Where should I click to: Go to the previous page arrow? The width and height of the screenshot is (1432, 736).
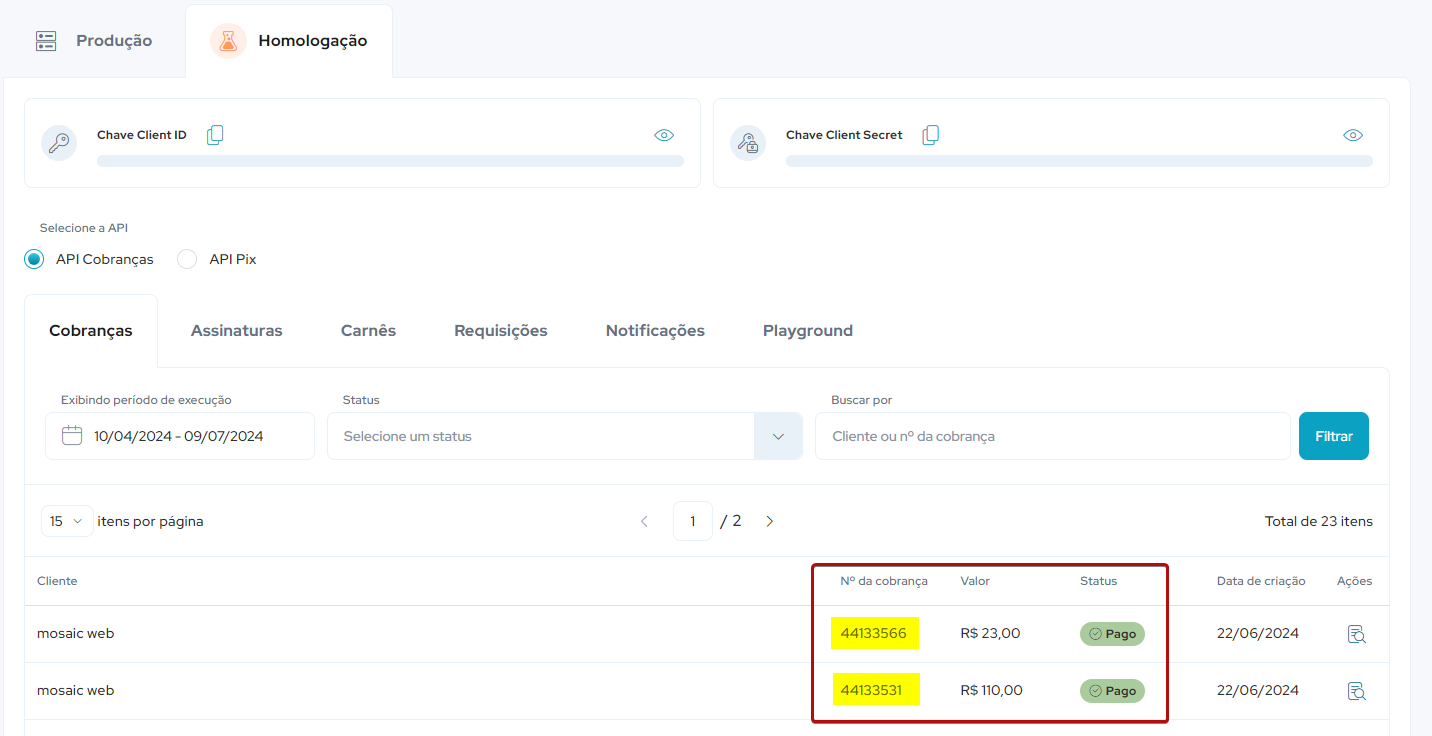click(x=644, y=521)
